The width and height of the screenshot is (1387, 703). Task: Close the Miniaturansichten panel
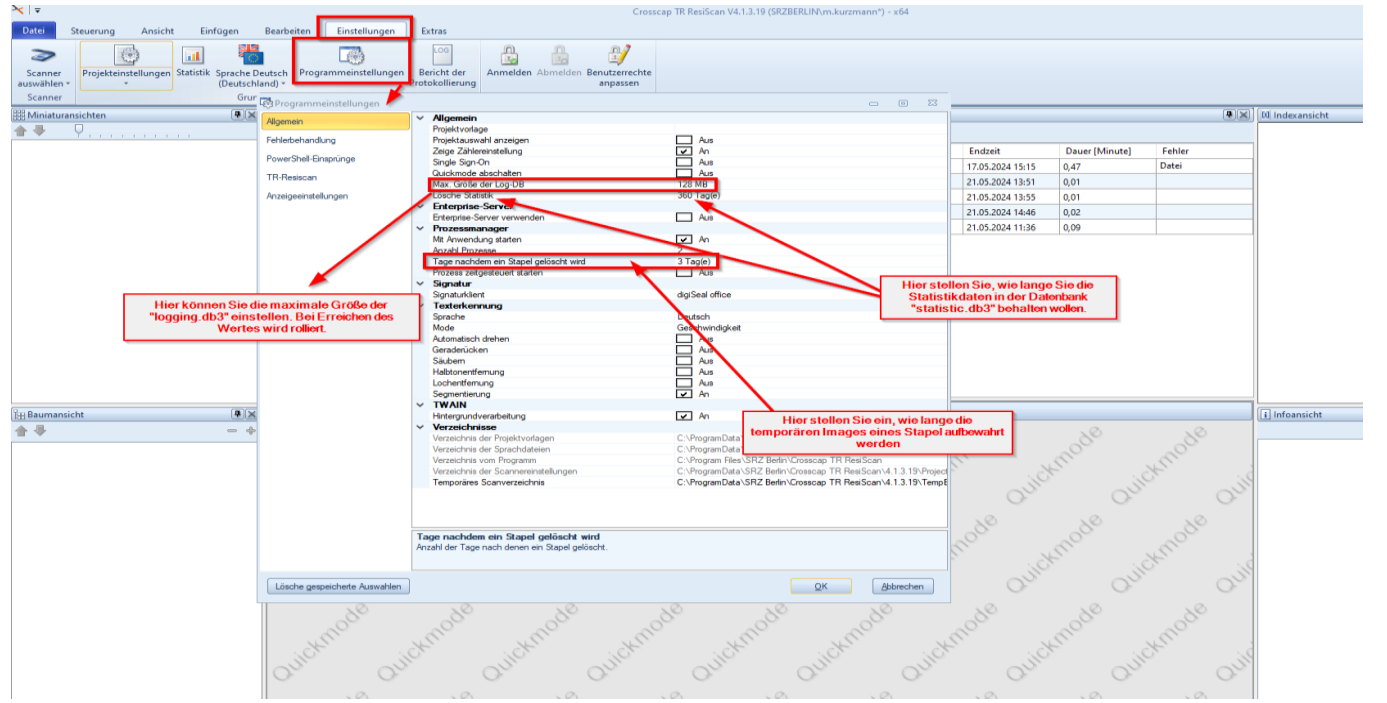[250, 115]
